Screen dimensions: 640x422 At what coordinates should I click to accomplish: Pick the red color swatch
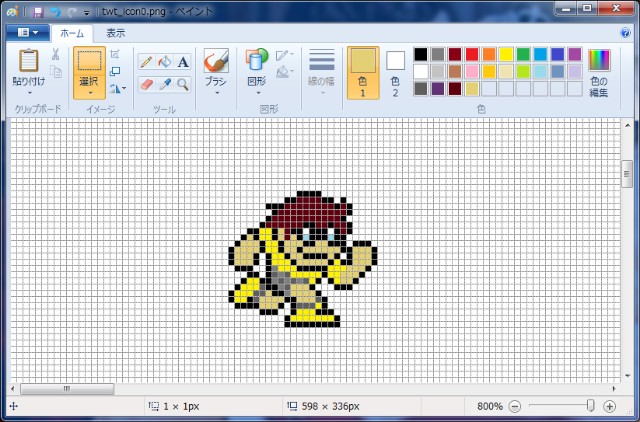[472, 54]
